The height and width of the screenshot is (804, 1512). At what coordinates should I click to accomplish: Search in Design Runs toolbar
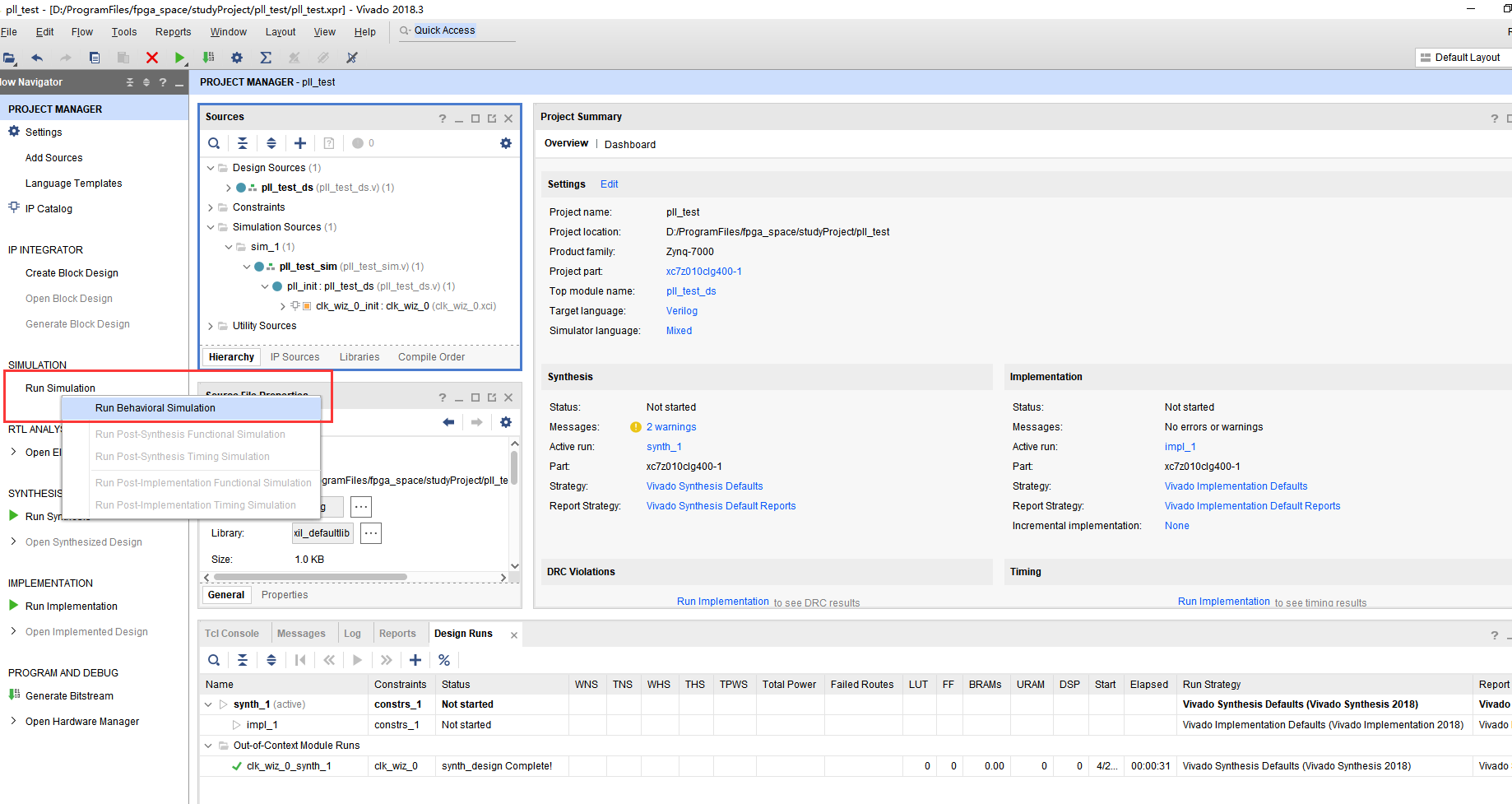214,660
